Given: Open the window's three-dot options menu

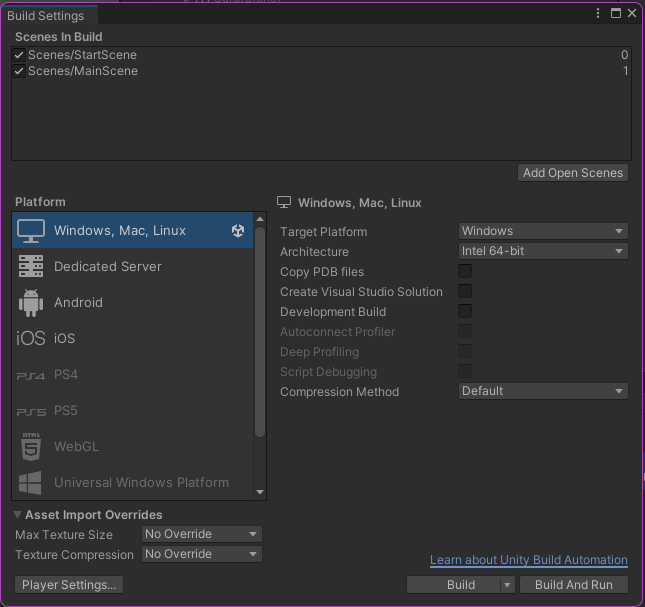Looking at the screenshot, I should coord(598,13).
